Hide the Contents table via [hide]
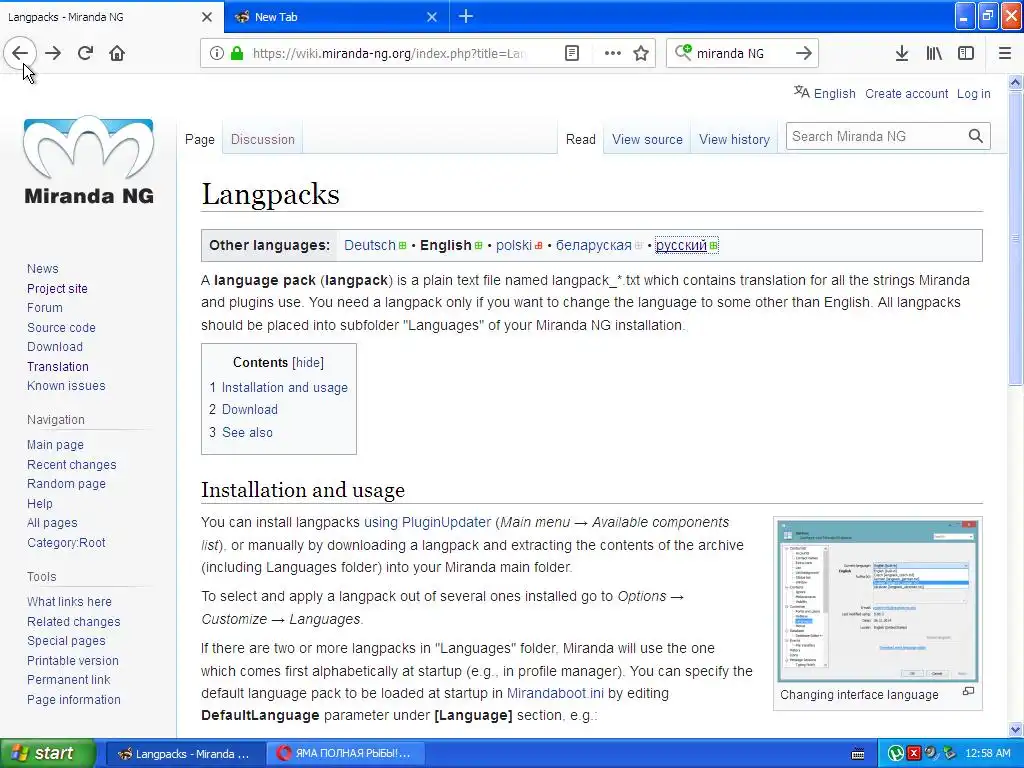1024x768 pixels. coord(308,362)
